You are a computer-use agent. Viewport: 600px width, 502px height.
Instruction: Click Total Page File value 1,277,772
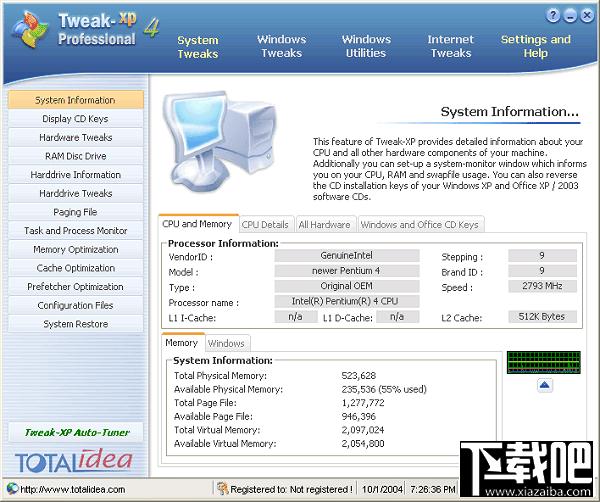[x=363, y=403]
